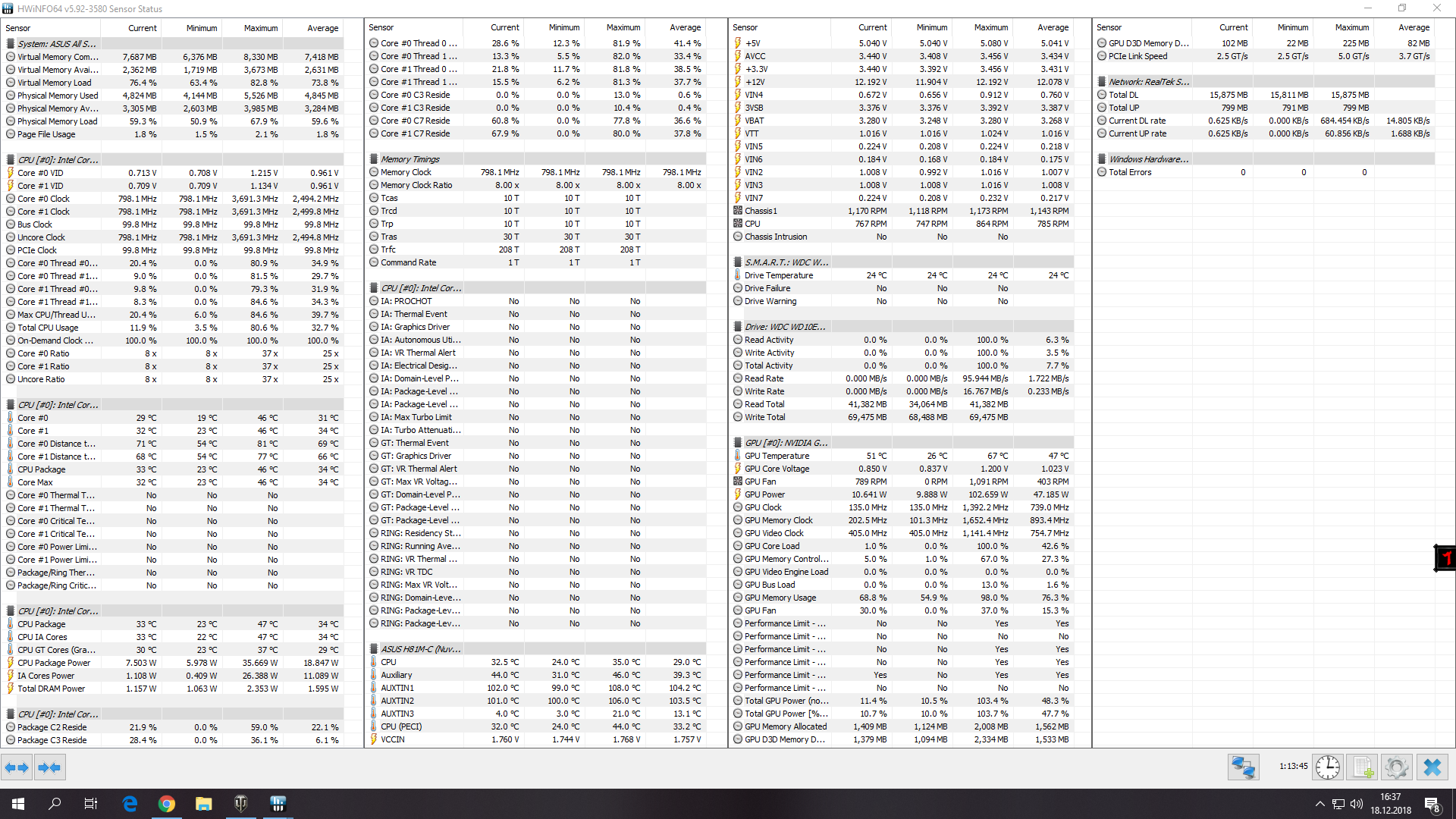Select the Total CPU Usage row
Image resolution: width=1456 pixels, height=819 pixels.
pyautogui.click(x=48, y=328)
